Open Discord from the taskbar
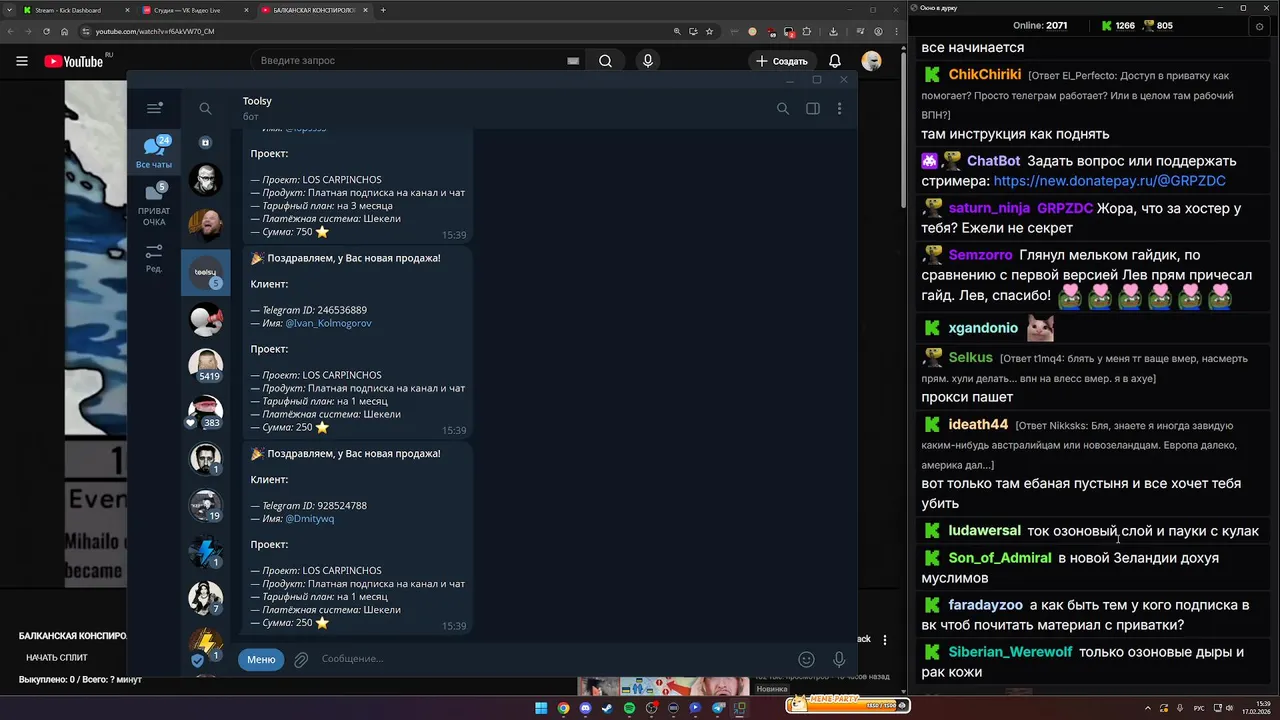 (x=585, y=708)
